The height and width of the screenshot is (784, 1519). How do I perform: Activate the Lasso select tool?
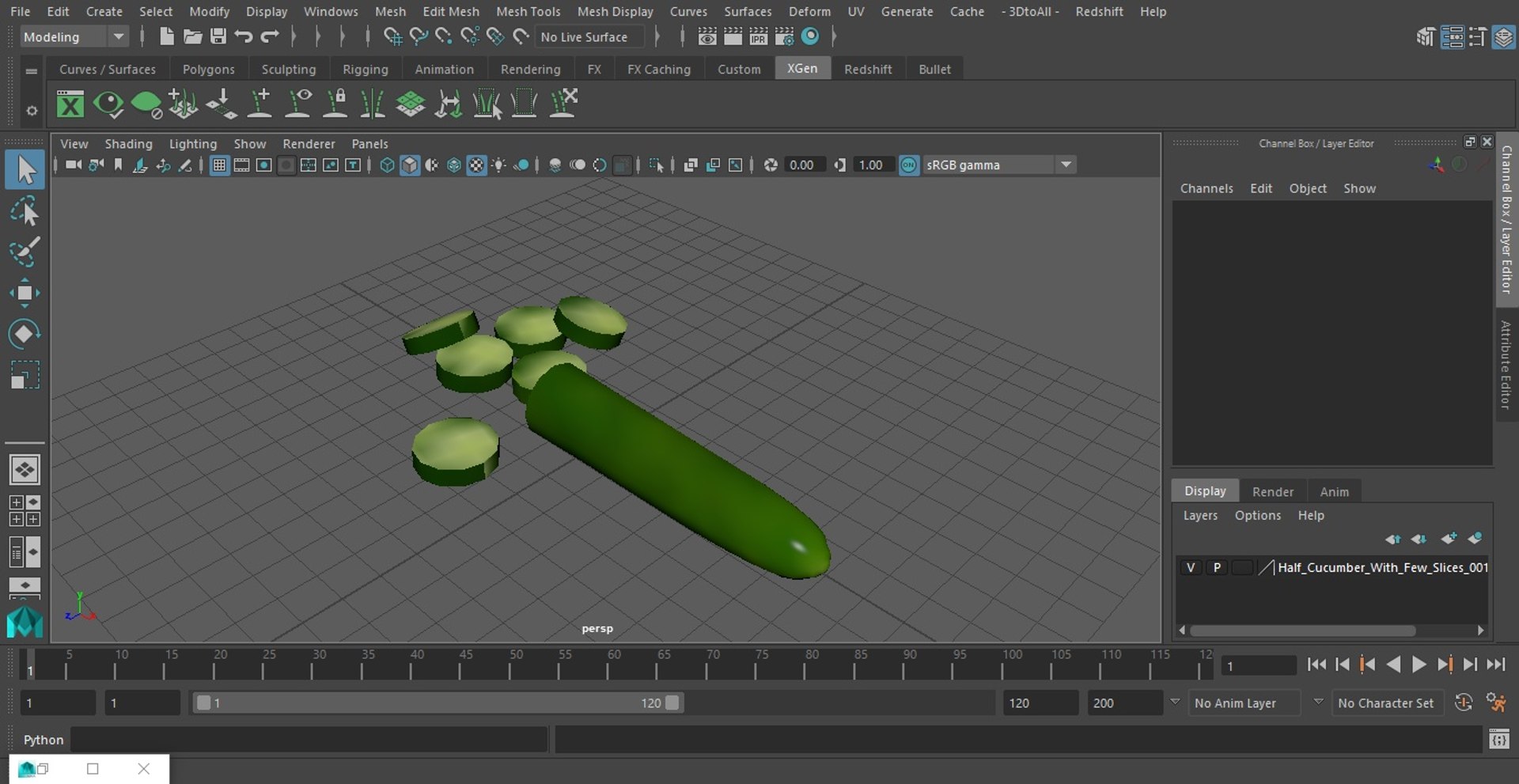click(25, 212)
